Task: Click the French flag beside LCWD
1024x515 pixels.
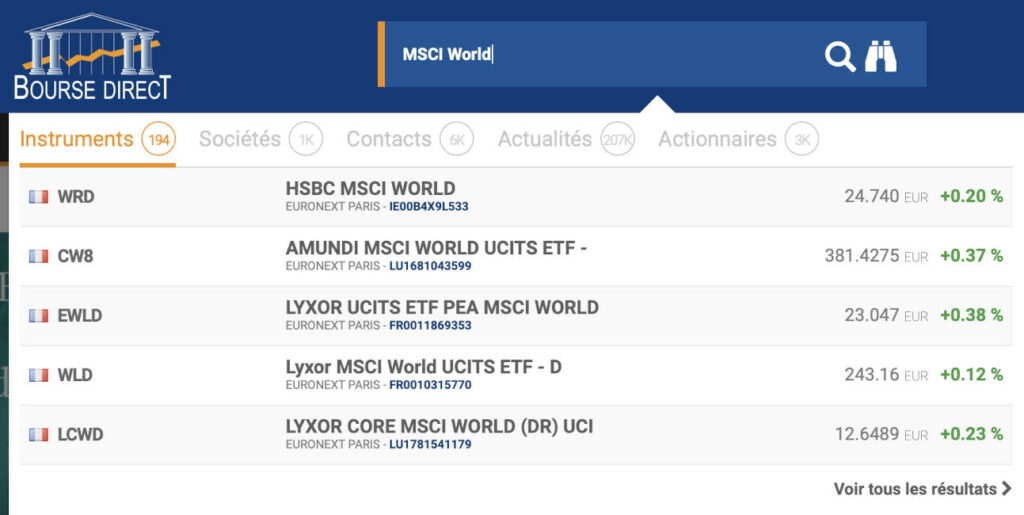Action: click(x=39, y=435)
